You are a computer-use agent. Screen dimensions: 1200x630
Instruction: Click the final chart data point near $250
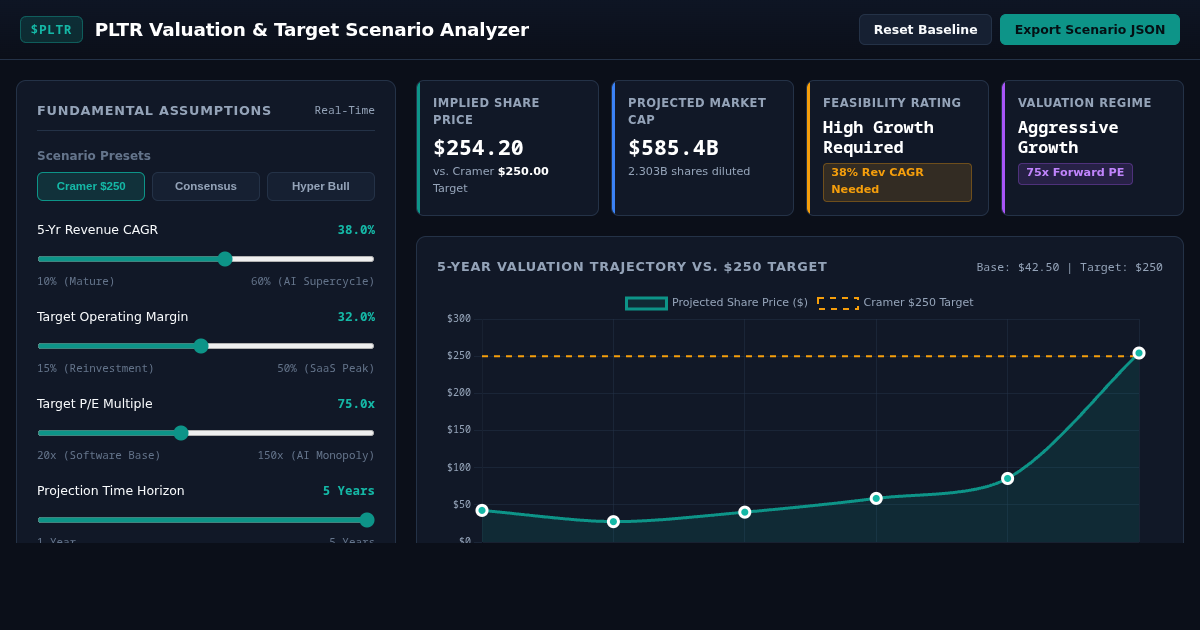click(x=1139, y=353)
